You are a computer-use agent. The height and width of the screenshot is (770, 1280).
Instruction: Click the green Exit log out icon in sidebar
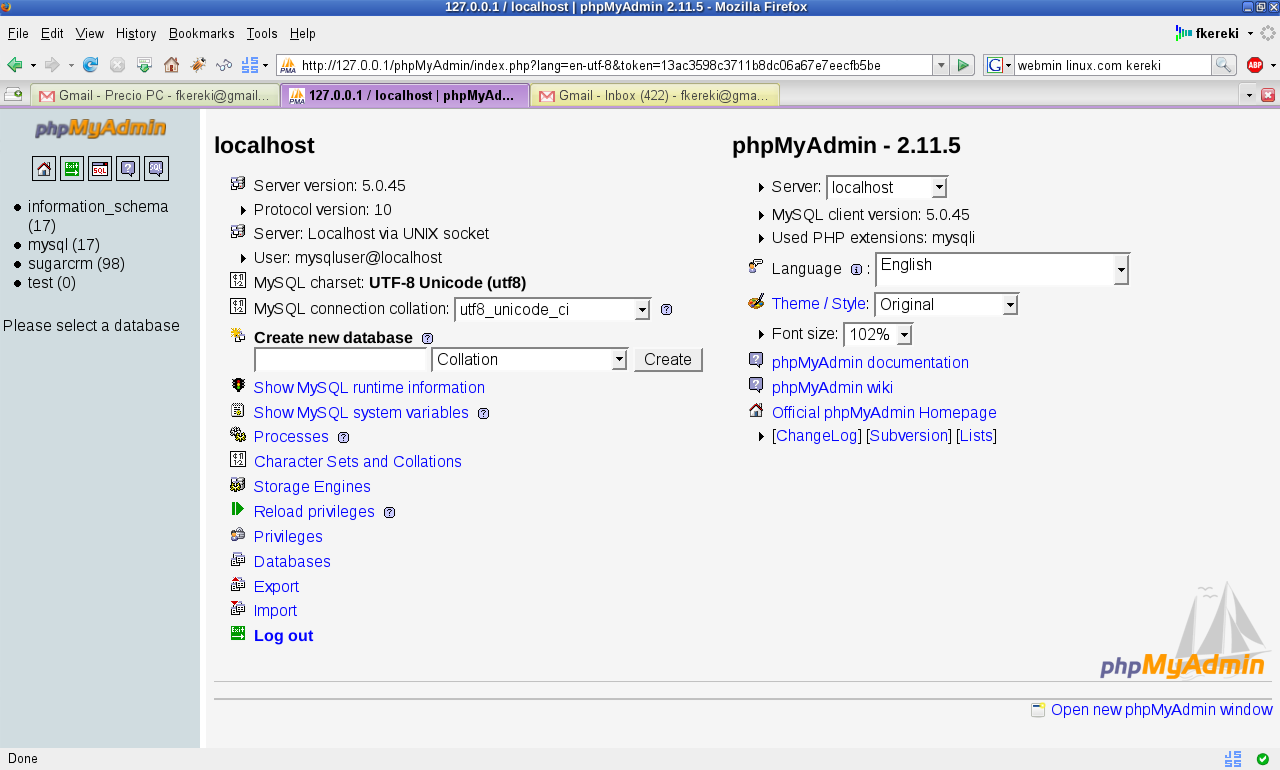pos(72,169)
